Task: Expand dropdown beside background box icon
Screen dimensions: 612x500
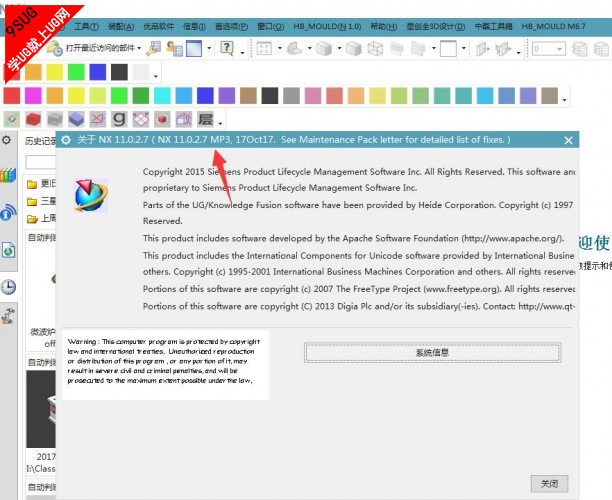Action: click(x=464, y=48)
